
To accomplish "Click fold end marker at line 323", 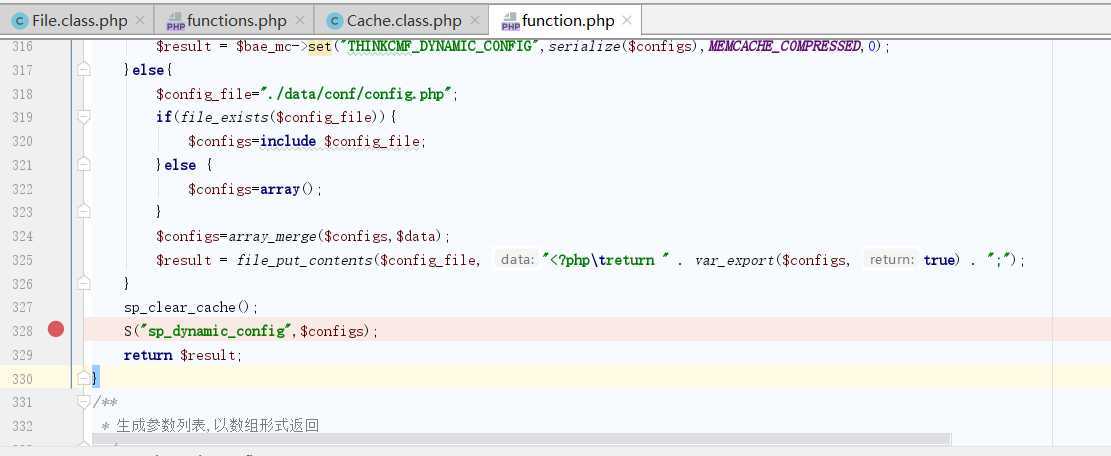I will tap(84, 211).
